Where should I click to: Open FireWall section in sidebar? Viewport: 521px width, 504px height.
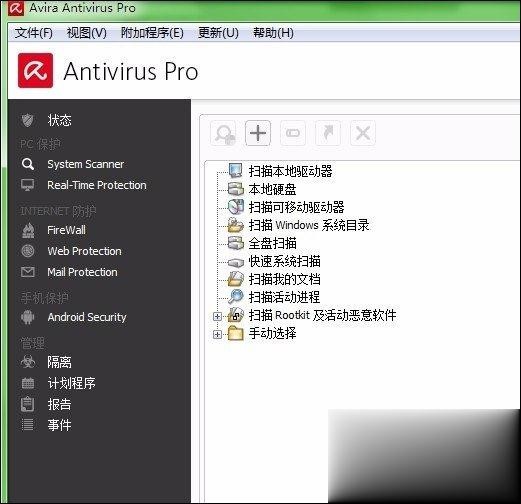click(x=66, y=230)
